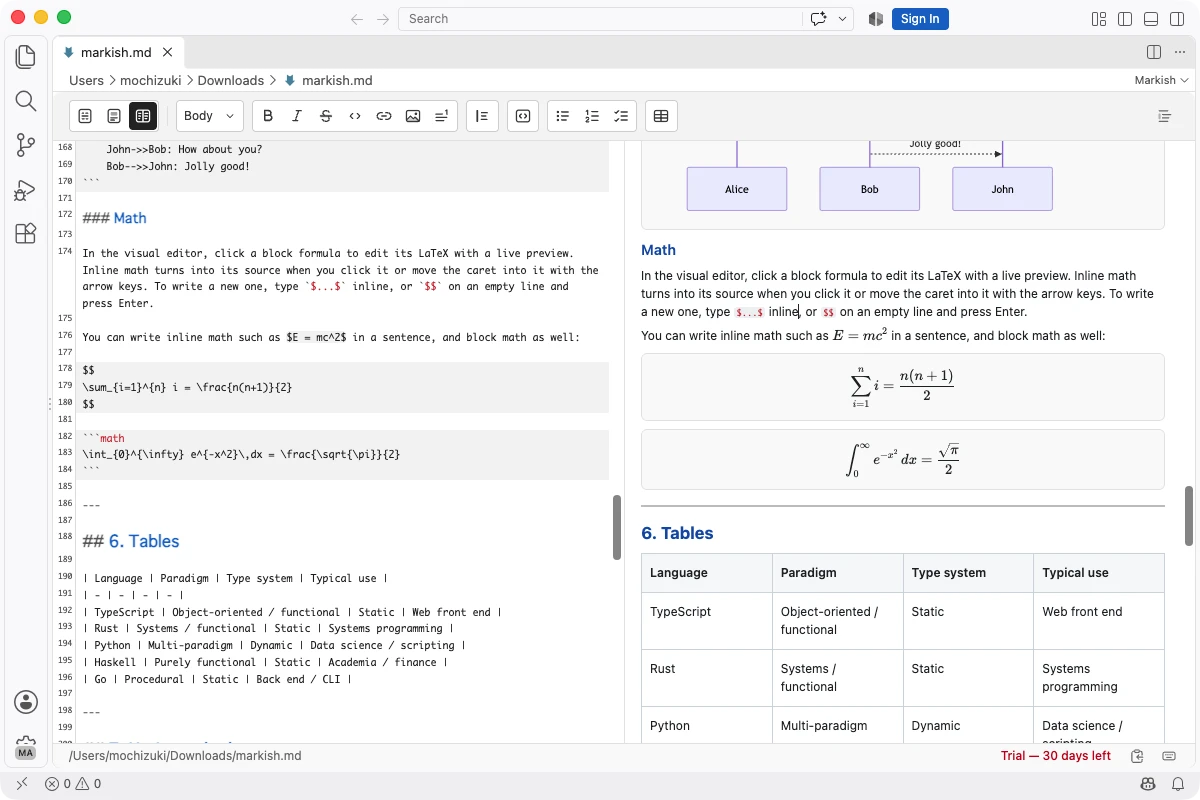Image resolution: width=1200 pixels, height=800 pixels.
Task: Open the Run and Debug view
Action: [26, 190]
